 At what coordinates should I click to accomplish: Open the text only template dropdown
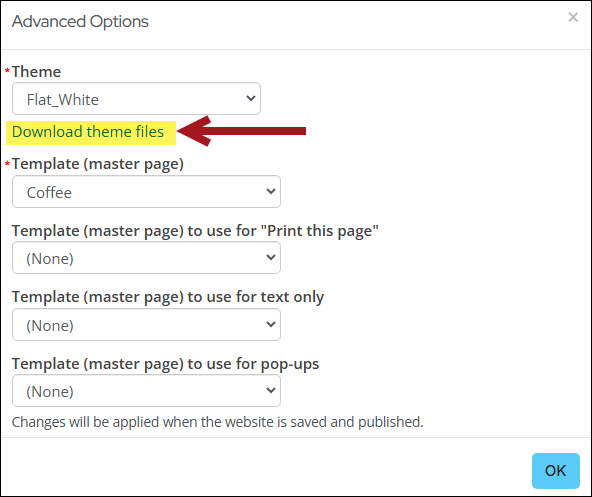(146, 324)
